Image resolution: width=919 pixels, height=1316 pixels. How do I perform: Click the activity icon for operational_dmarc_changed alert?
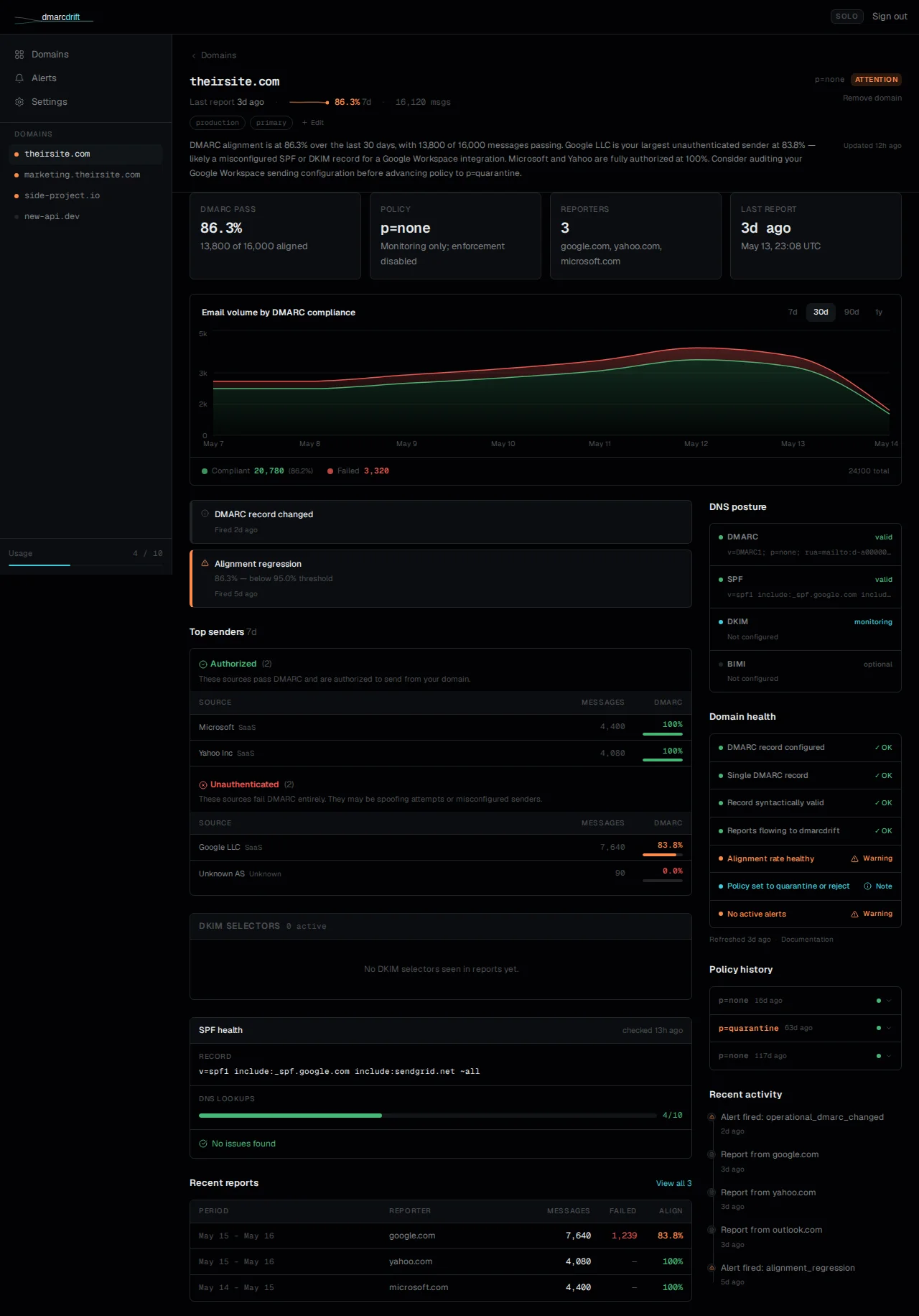click(712, 1117)
